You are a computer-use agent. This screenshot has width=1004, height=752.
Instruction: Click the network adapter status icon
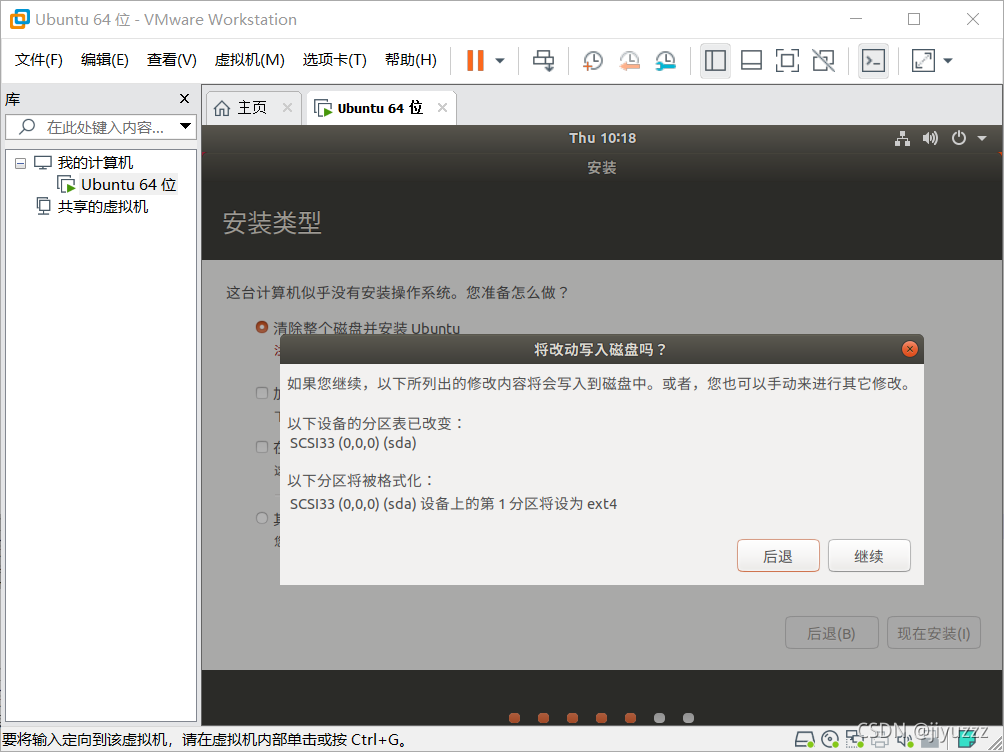[856, 739]
